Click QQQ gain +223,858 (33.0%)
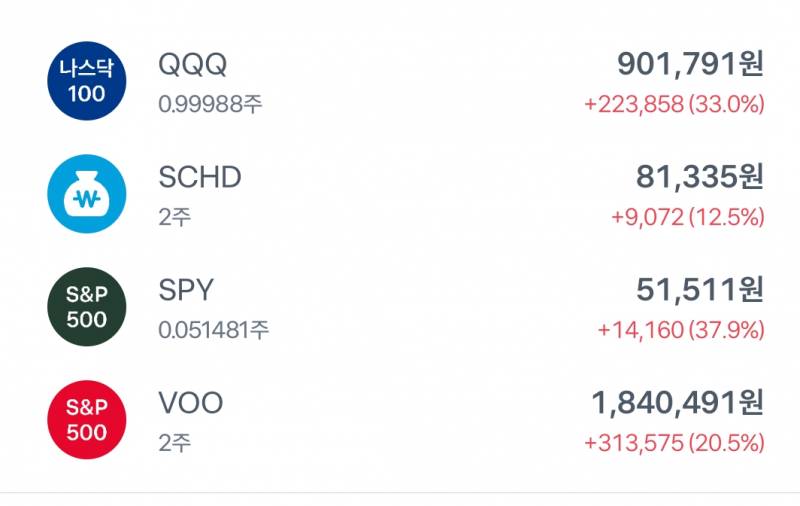The width and height of the screenshot is (800, 506). click(674, 103)
